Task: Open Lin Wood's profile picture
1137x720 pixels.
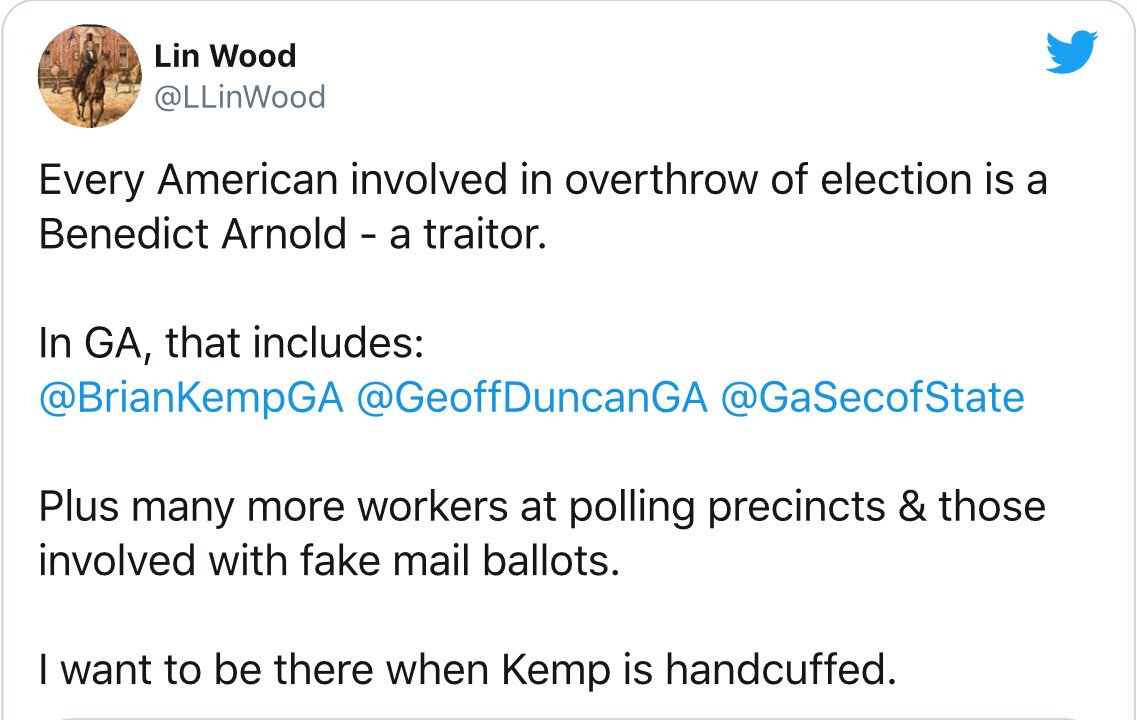Action: [x=90, y=76]
